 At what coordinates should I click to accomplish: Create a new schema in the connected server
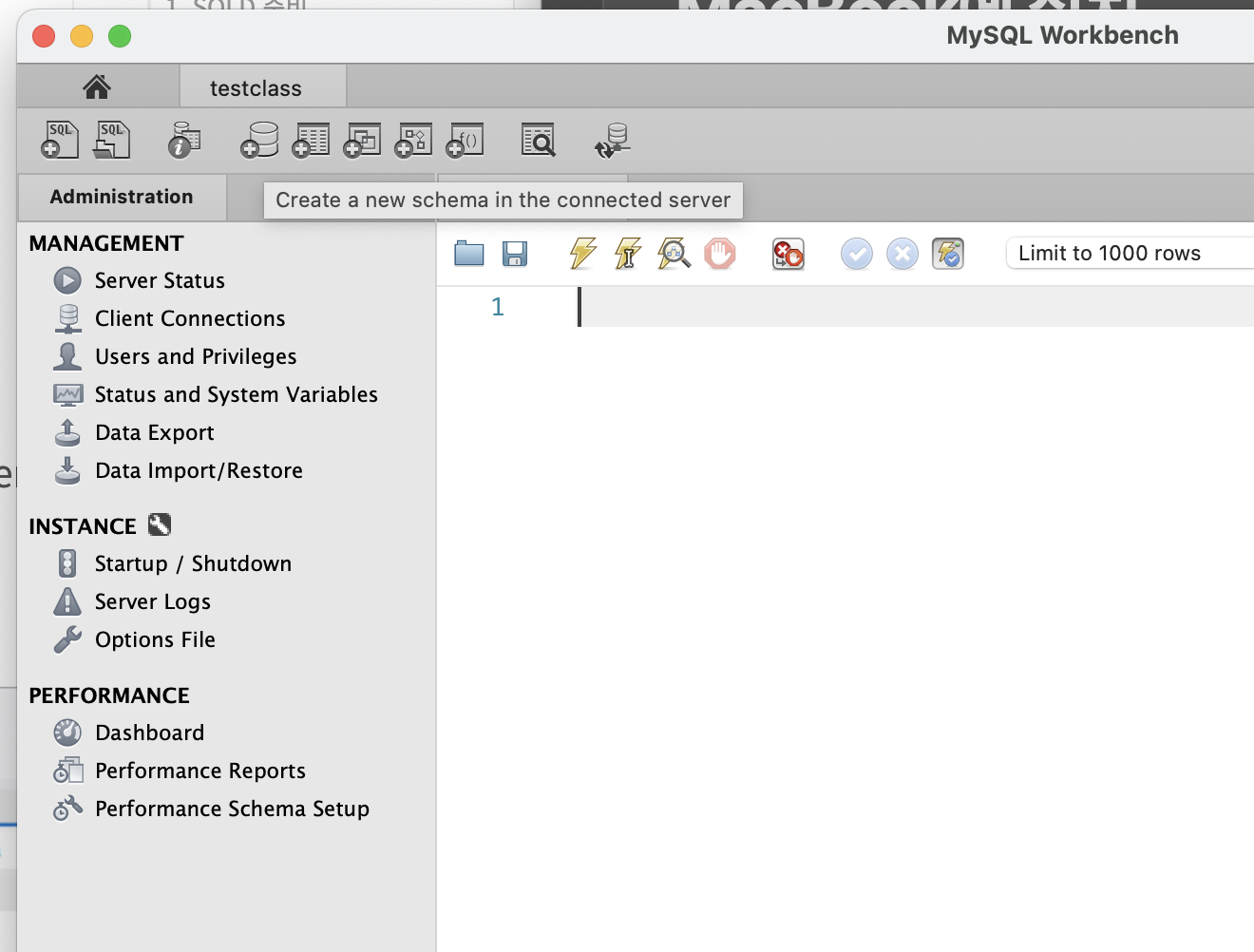pos(258,139)
